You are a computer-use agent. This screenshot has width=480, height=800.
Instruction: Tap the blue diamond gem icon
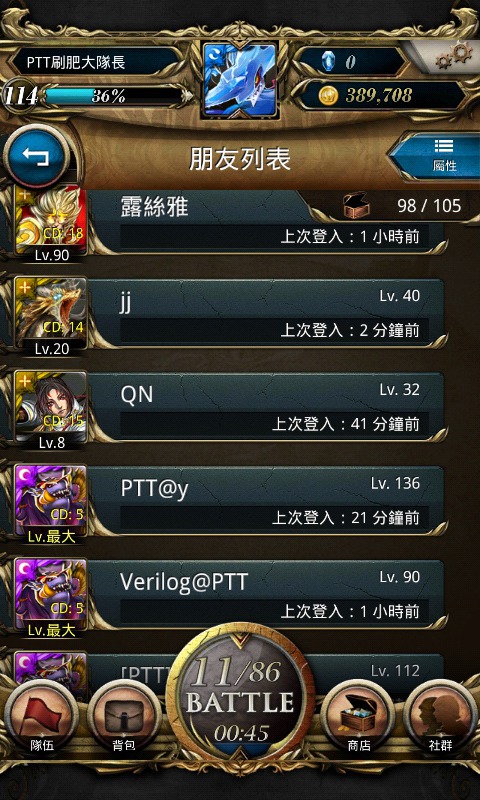(x=327, y=62)
